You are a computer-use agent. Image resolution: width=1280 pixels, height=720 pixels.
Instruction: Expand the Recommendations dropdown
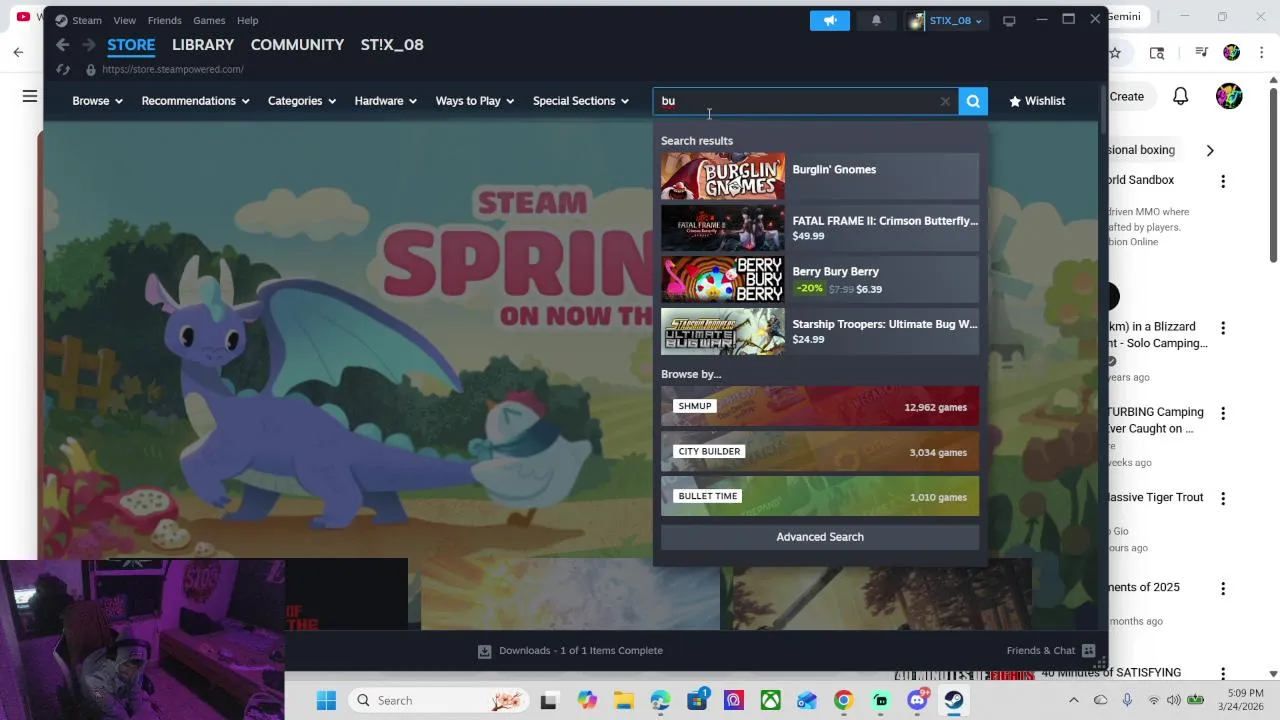coord(195,101)
